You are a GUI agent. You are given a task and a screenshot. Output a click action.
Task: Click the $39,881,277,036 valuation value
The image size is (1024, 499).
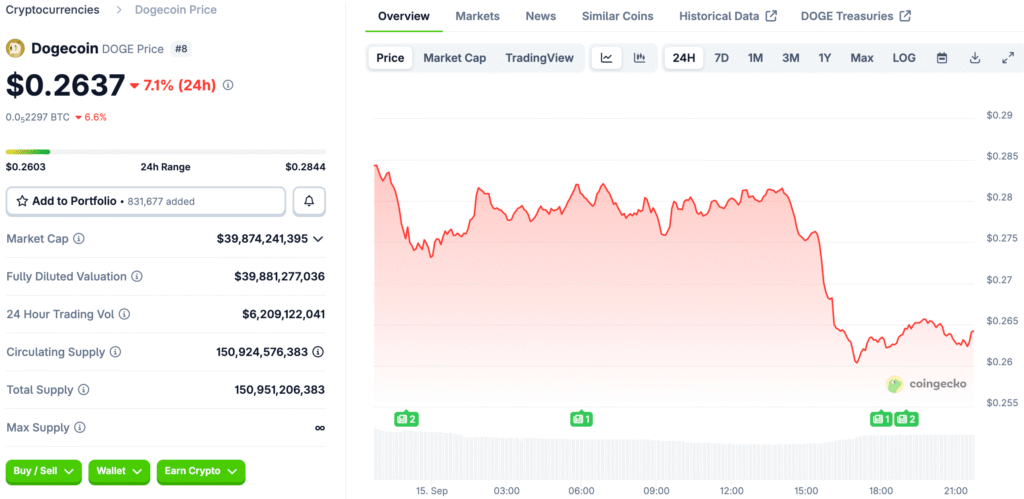[x=280, y=277]
